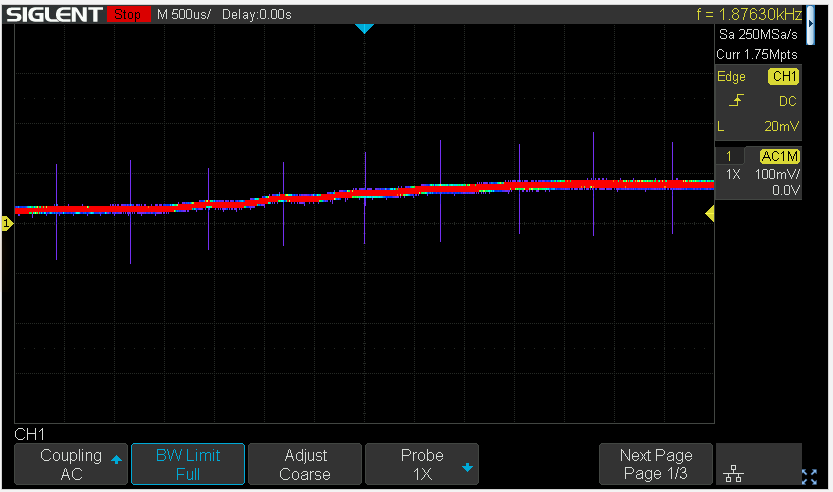Click the CH1 menu title label
The image size is (833, 492).
[30, 434]
